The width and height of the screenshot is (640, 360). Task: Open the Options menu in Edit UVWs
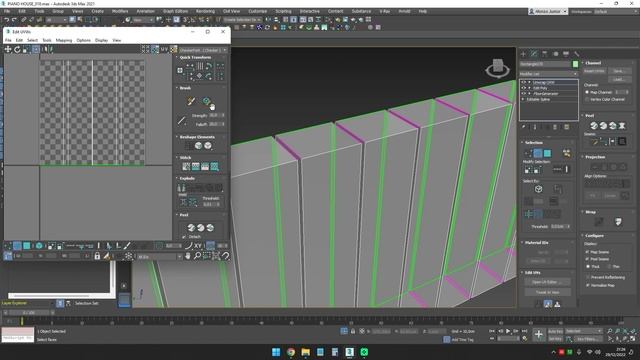coord(83,40)
